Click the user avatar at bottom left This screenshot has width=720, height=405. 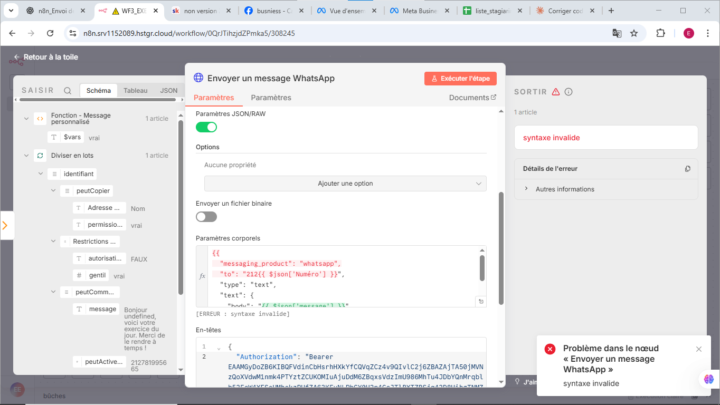pos(17,390)
